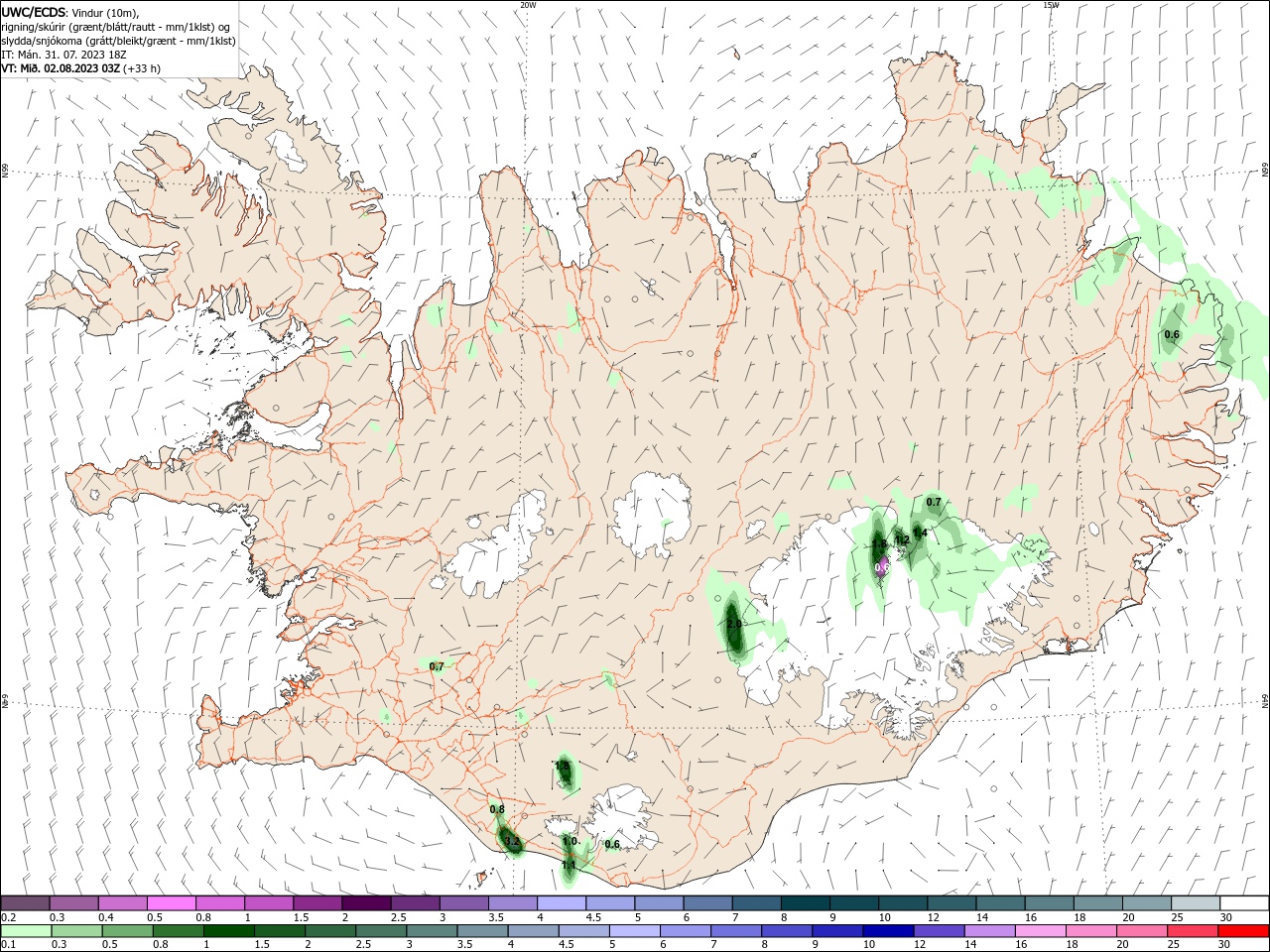Click the dark navy blue swatch labeled 10
This screenshot has height=952, width=1270.
887,931
